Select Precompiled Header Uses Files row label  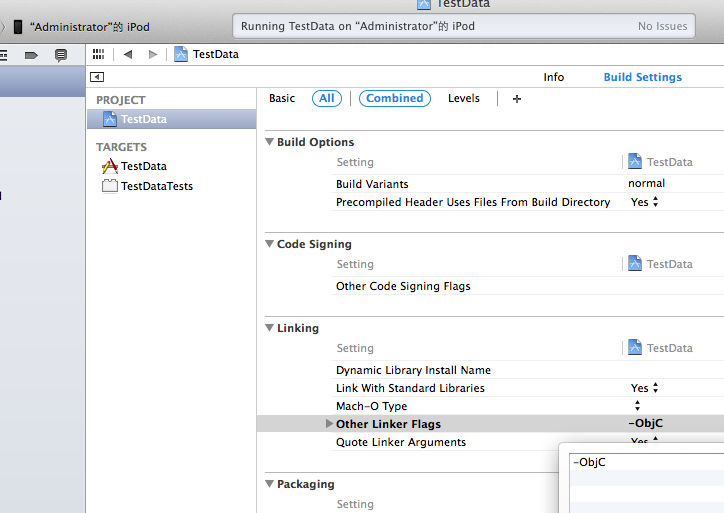[473, 202]
